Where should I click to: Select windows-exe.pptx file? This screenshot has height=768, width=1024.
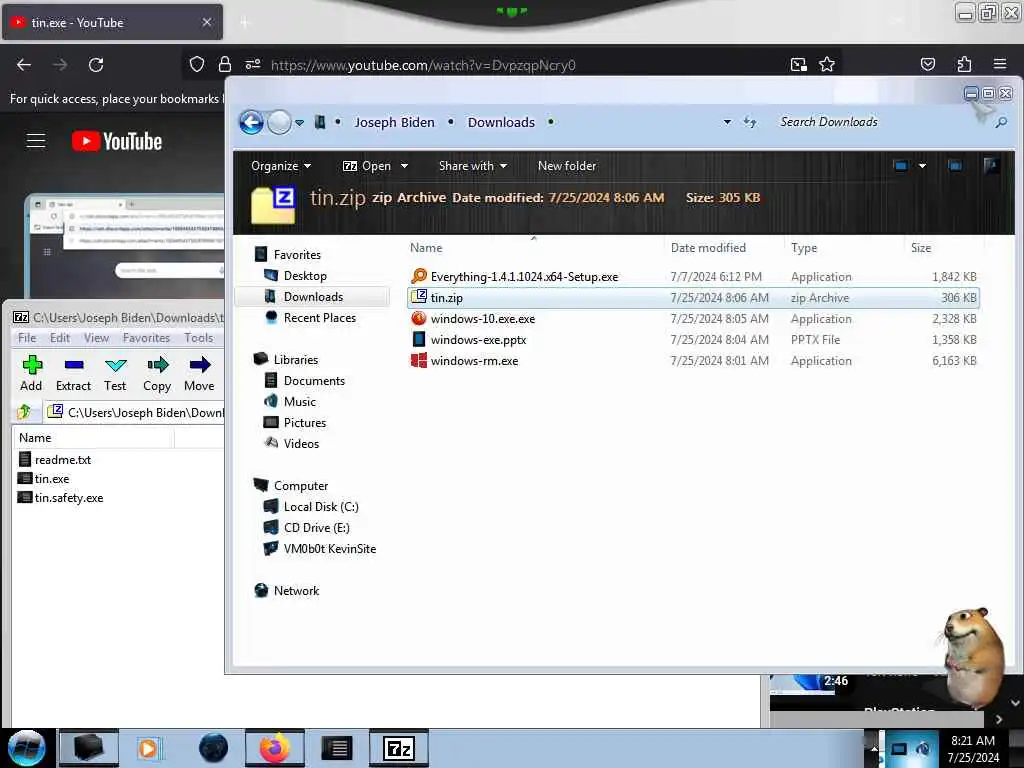[693, 340]
